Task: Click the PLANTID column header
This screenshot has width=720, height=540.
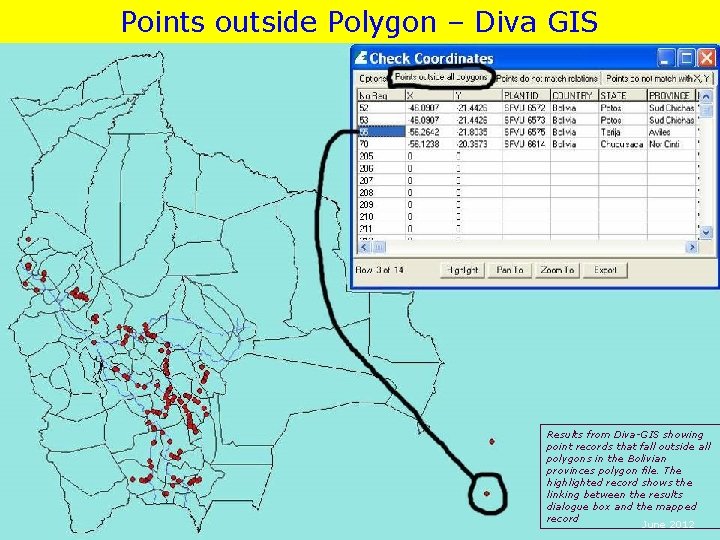Action: tap(526, 96)
